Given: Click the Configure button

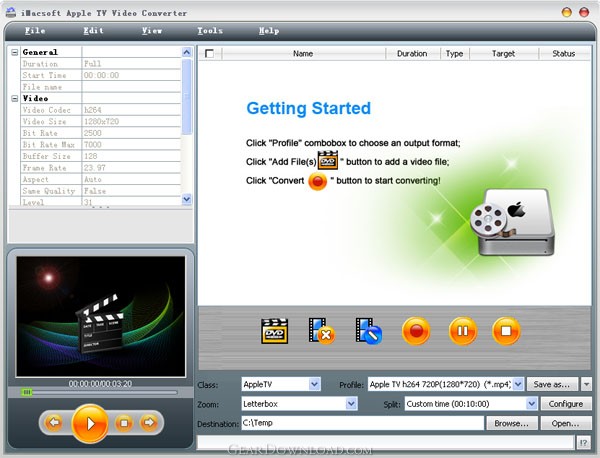Looking at the screenshot, I should coord(566,404).
